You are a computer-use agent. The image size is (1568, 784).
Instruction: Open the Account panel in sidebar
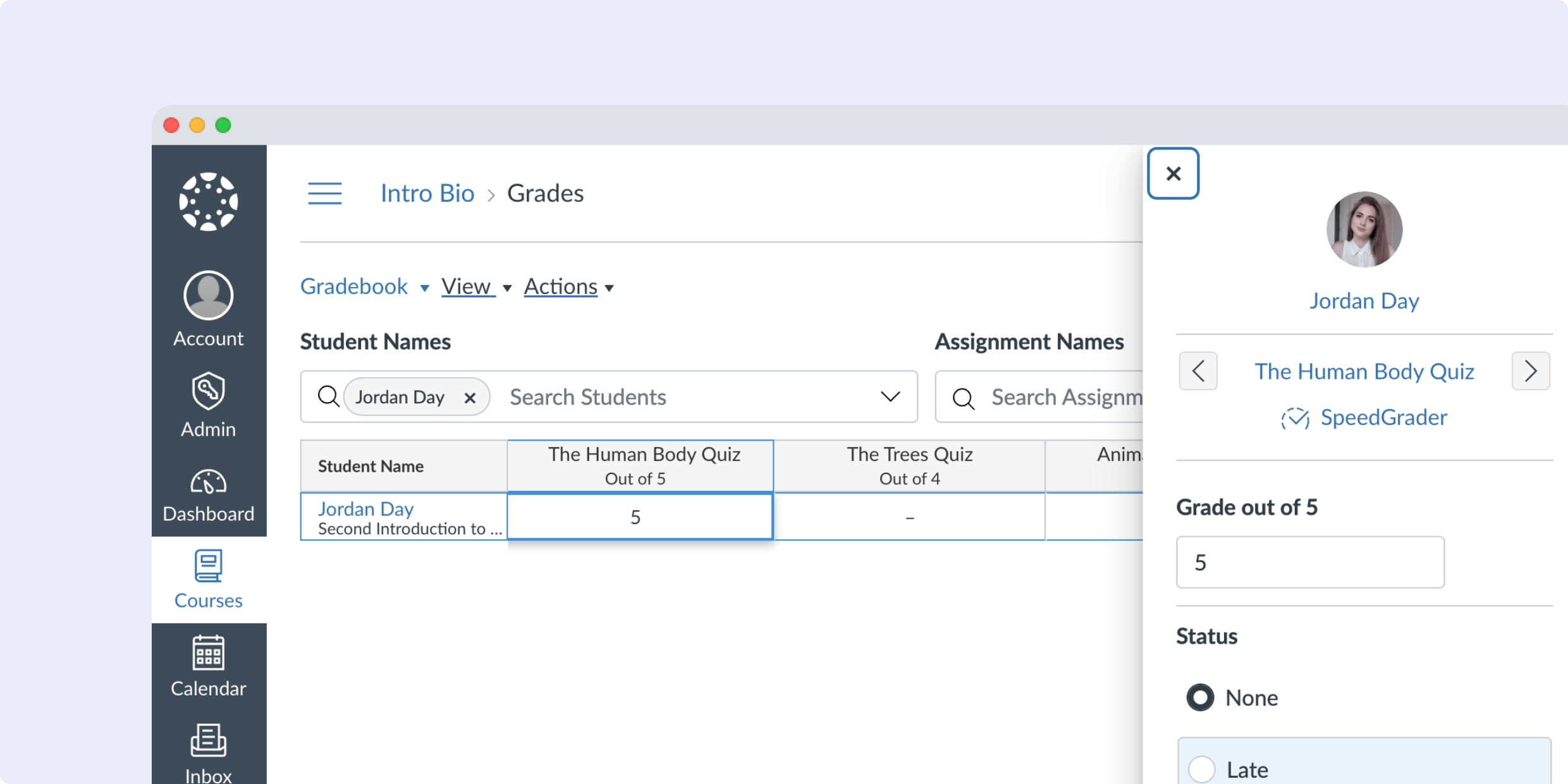209,309
